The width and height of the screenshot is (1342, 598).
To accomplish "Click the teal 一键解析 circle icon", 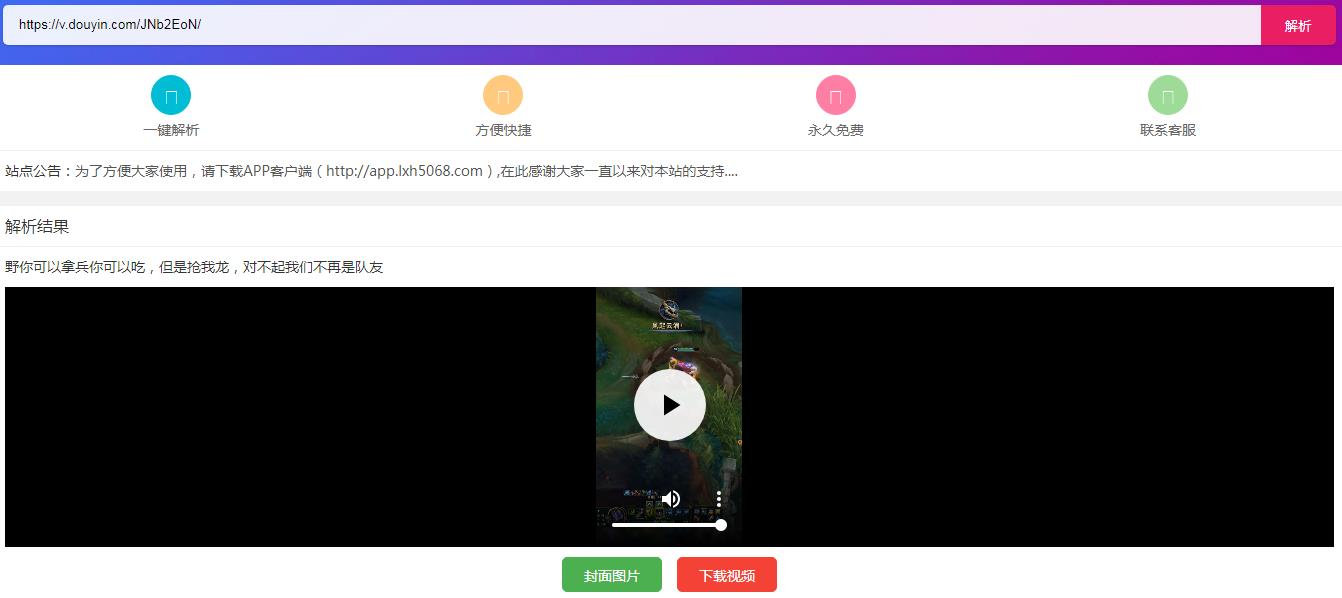I will click(x=171, y=95).
